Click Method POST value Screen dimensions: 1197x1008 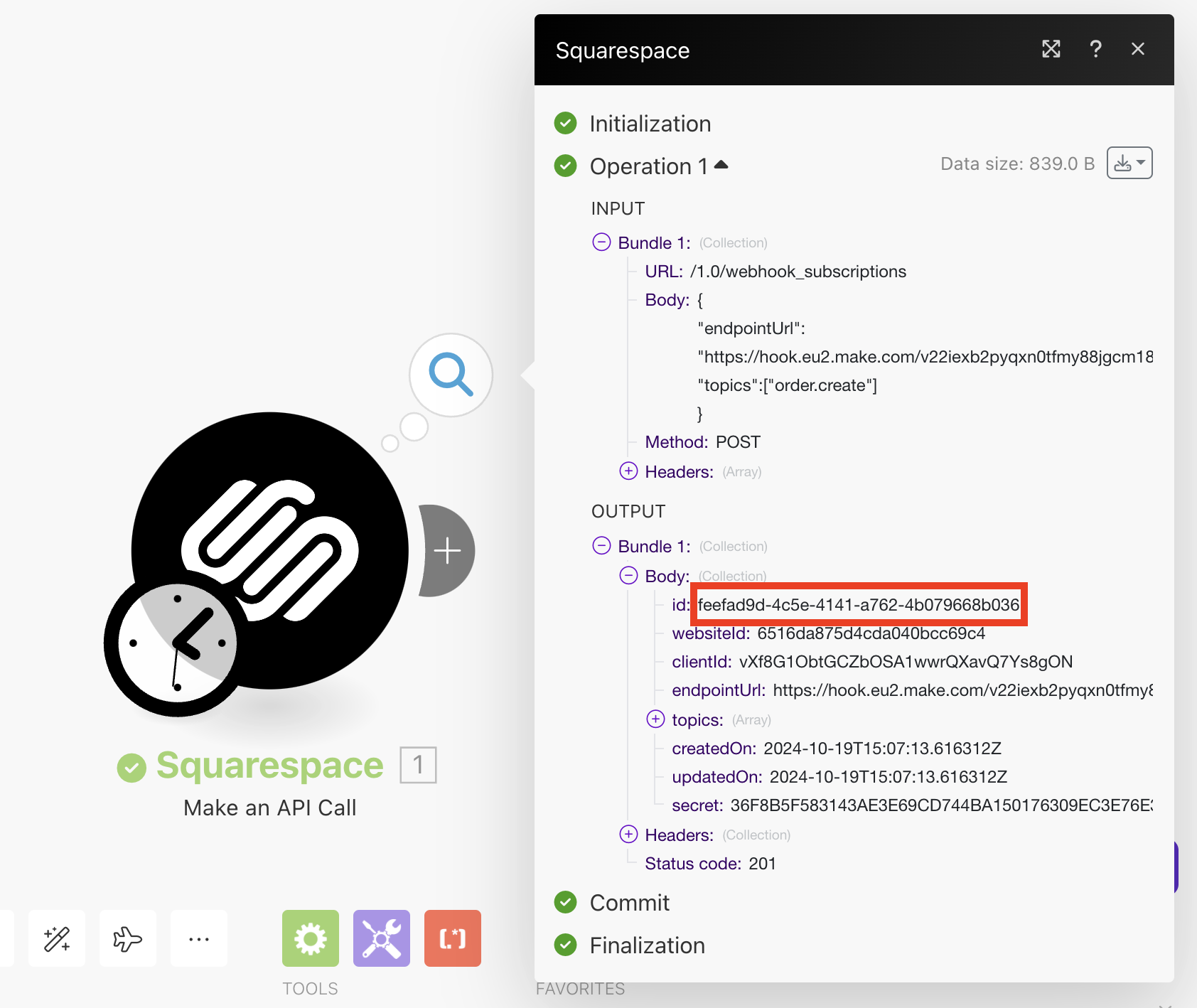738,442
